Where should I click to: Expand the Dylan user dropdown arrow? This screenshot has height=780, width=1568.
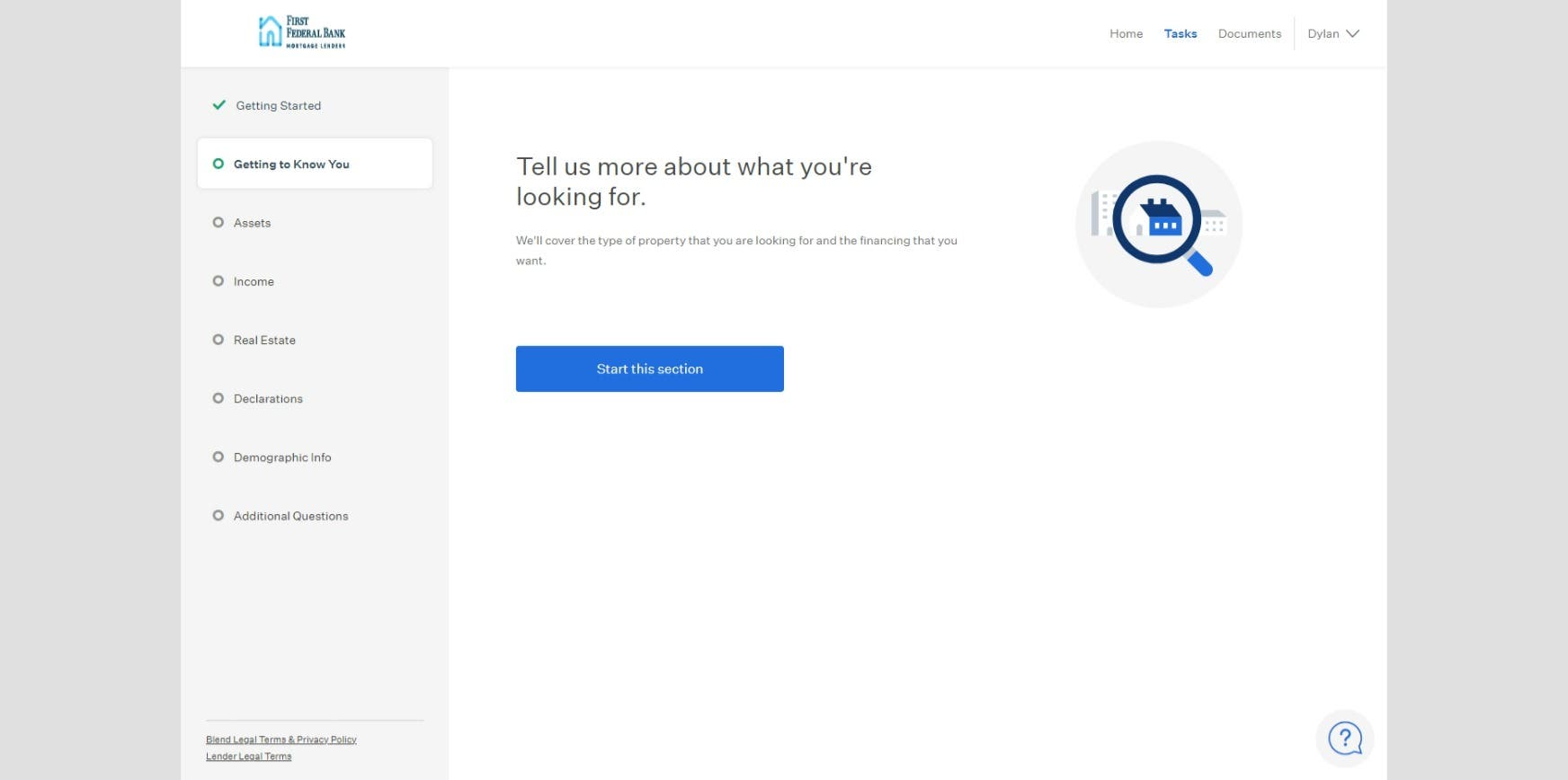click(1352, 34)
